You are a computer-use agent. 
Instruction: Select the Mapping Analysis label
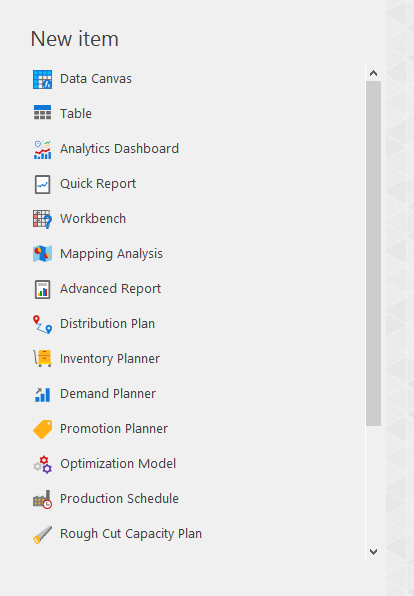(x=111, y=254)
